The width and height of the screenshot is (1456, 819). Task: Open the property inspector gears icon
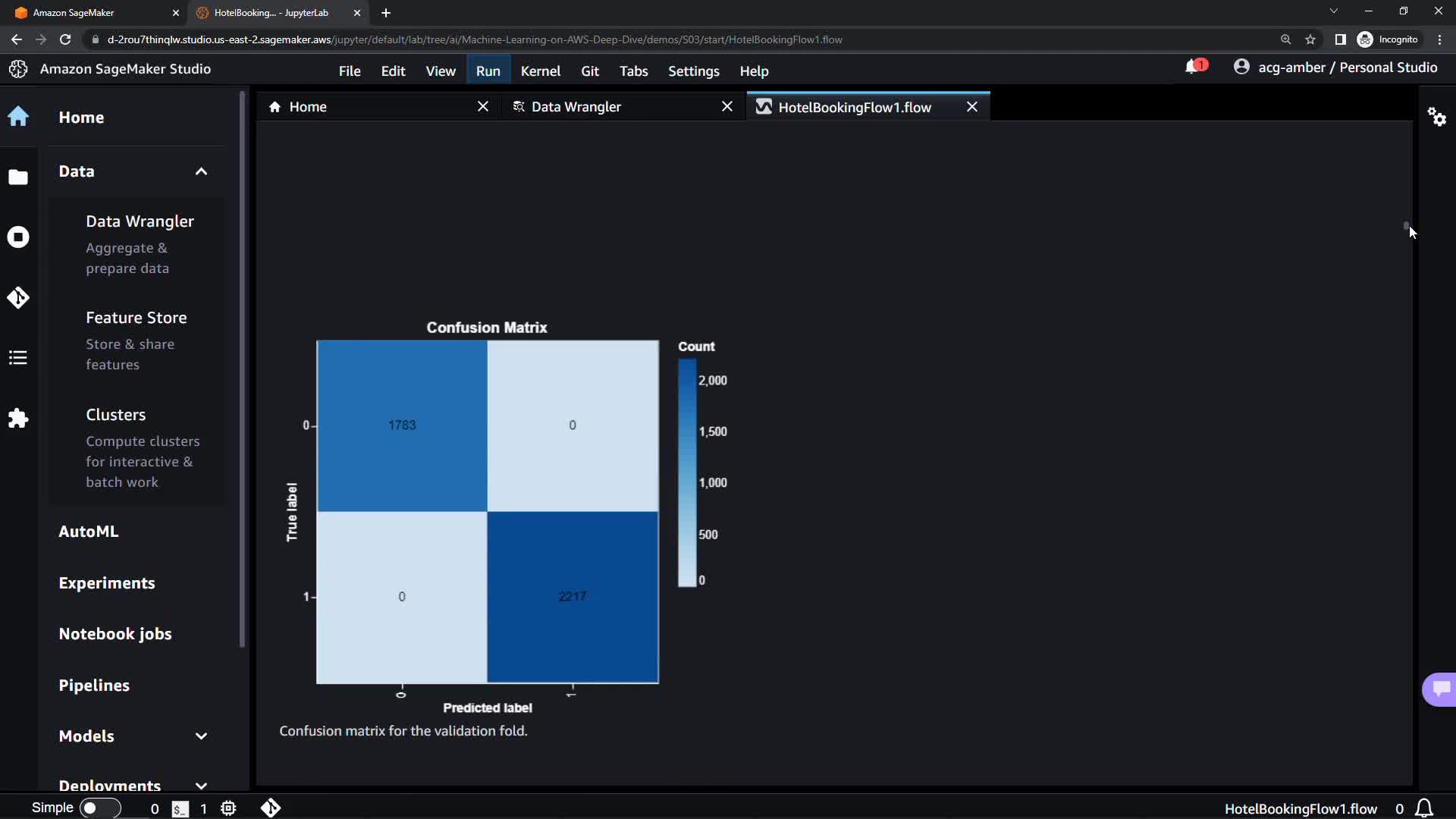pyautogui.click(x=1436, y=117)
